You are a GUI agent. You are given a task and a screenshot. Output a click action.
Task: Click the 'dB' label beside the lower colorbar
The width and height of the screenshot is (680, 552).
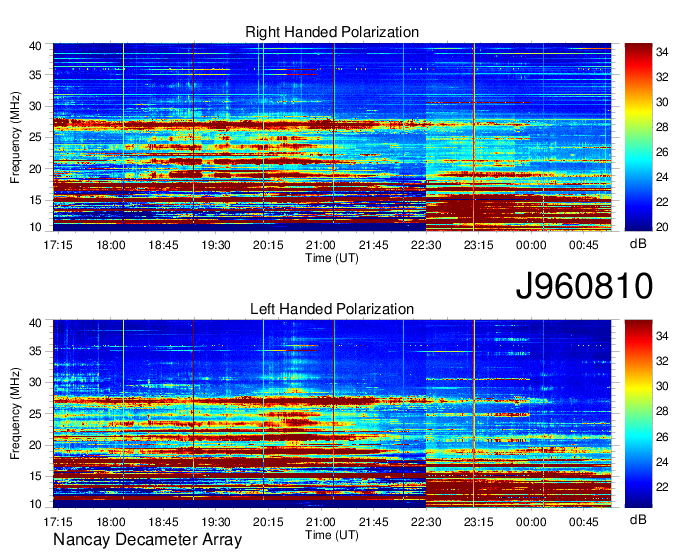pyautogui.click(x=638, y=520)
